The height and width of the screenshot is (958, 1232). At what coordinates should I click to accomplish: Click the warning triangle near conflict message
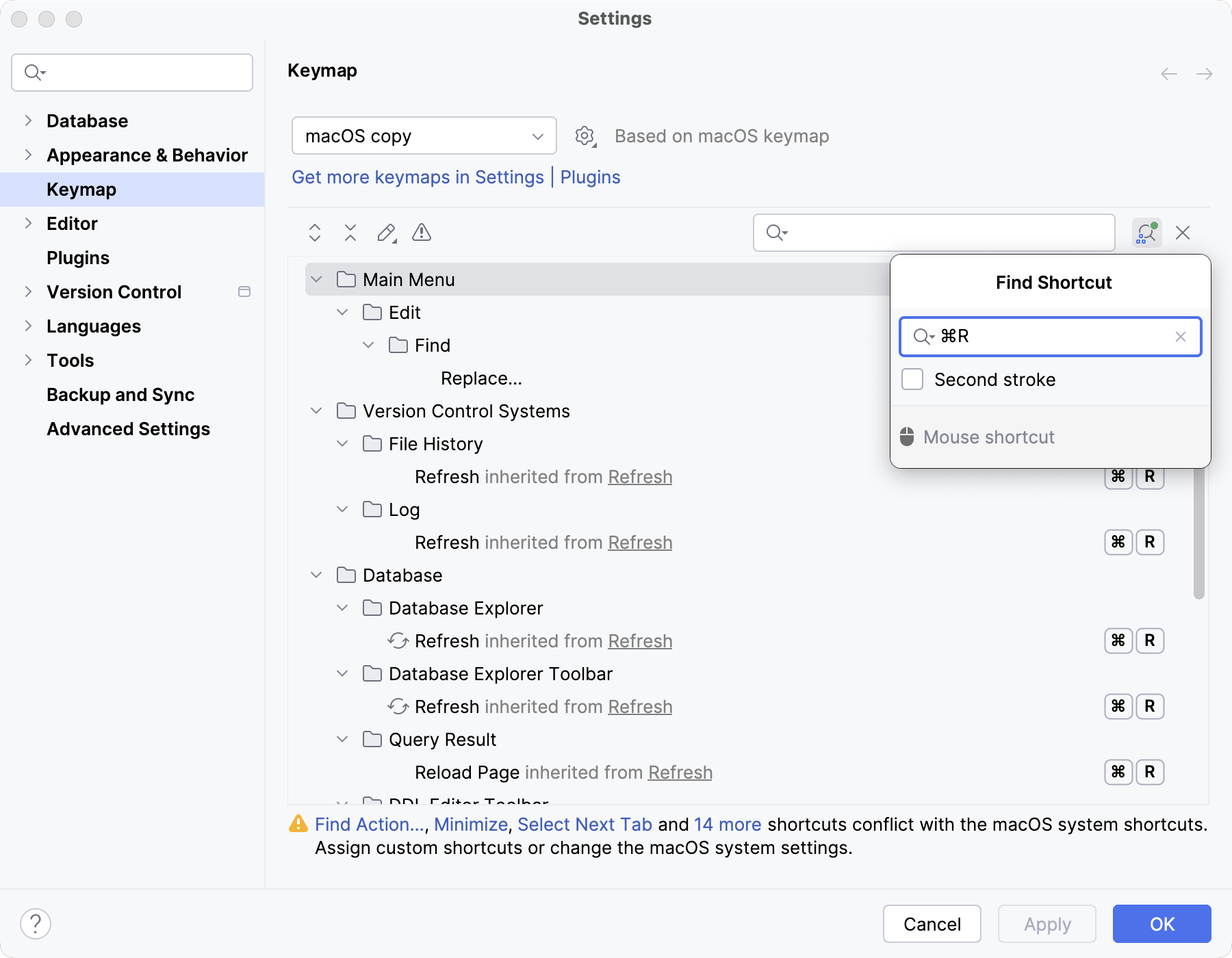click(298, 825)
